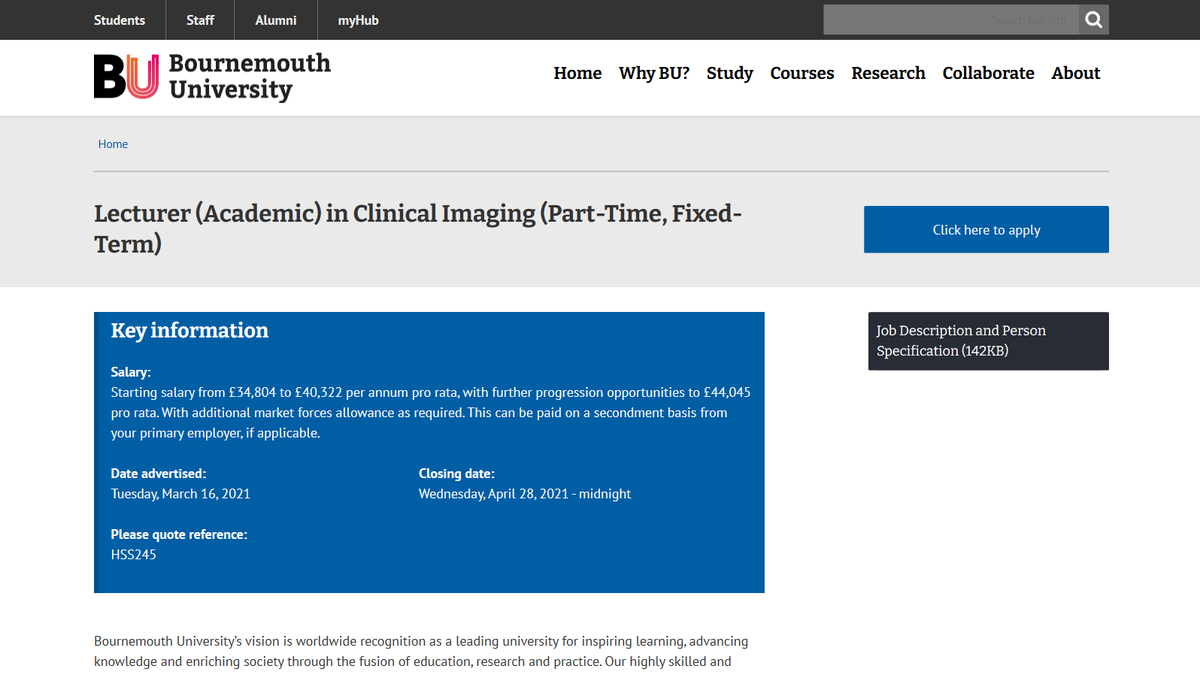1200x675 pixels.
Task: Open the Why BU? navigation item
Action: 653,73
